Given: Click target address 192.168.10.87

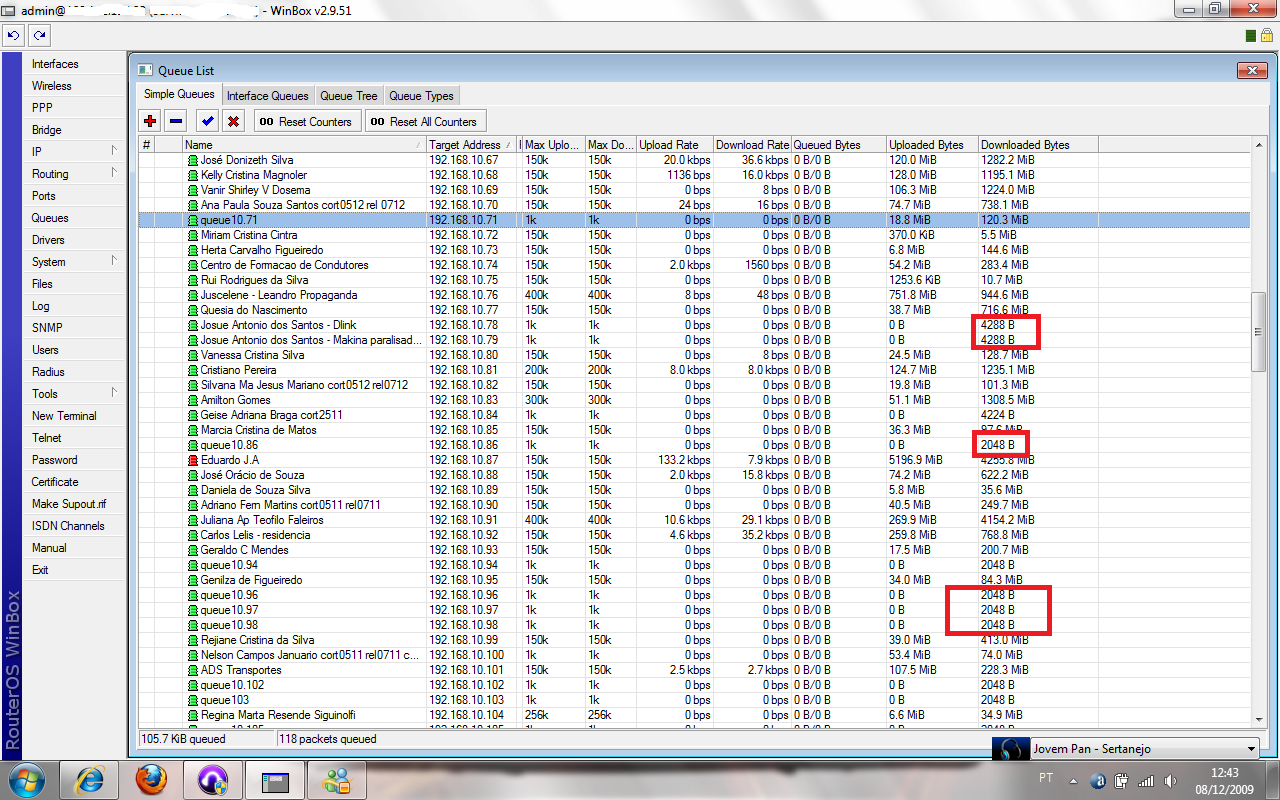Looking at the screenshot, I should pos(463,460).
